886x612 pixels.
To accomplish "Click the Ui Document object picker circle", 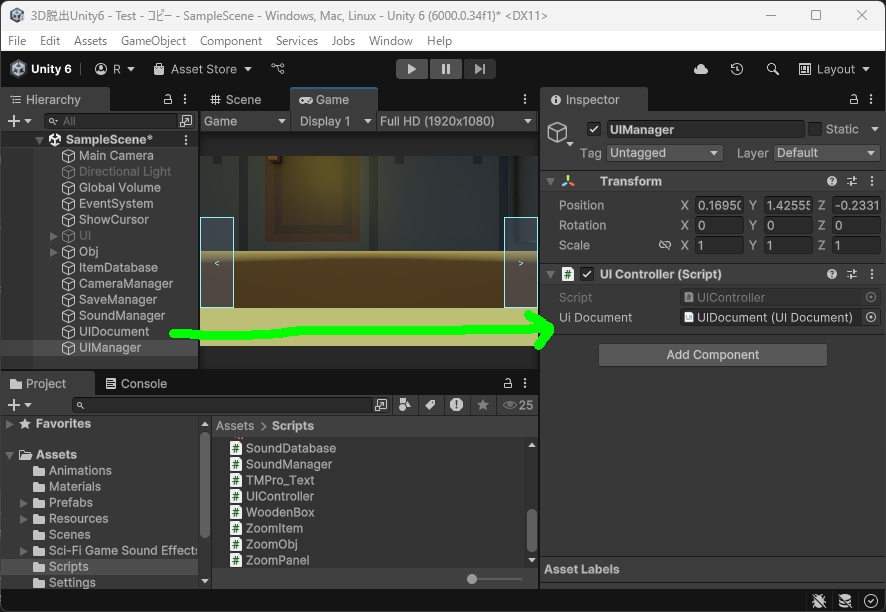I will pyautogui.click(x=871, y=318).
